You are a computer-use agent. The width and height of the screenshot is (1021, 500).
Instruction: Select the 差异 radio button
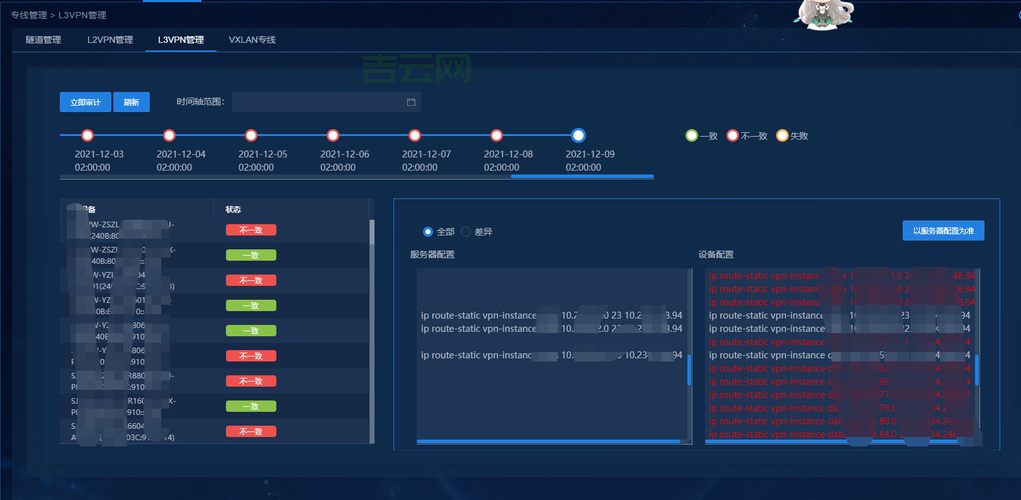[466, 231]
